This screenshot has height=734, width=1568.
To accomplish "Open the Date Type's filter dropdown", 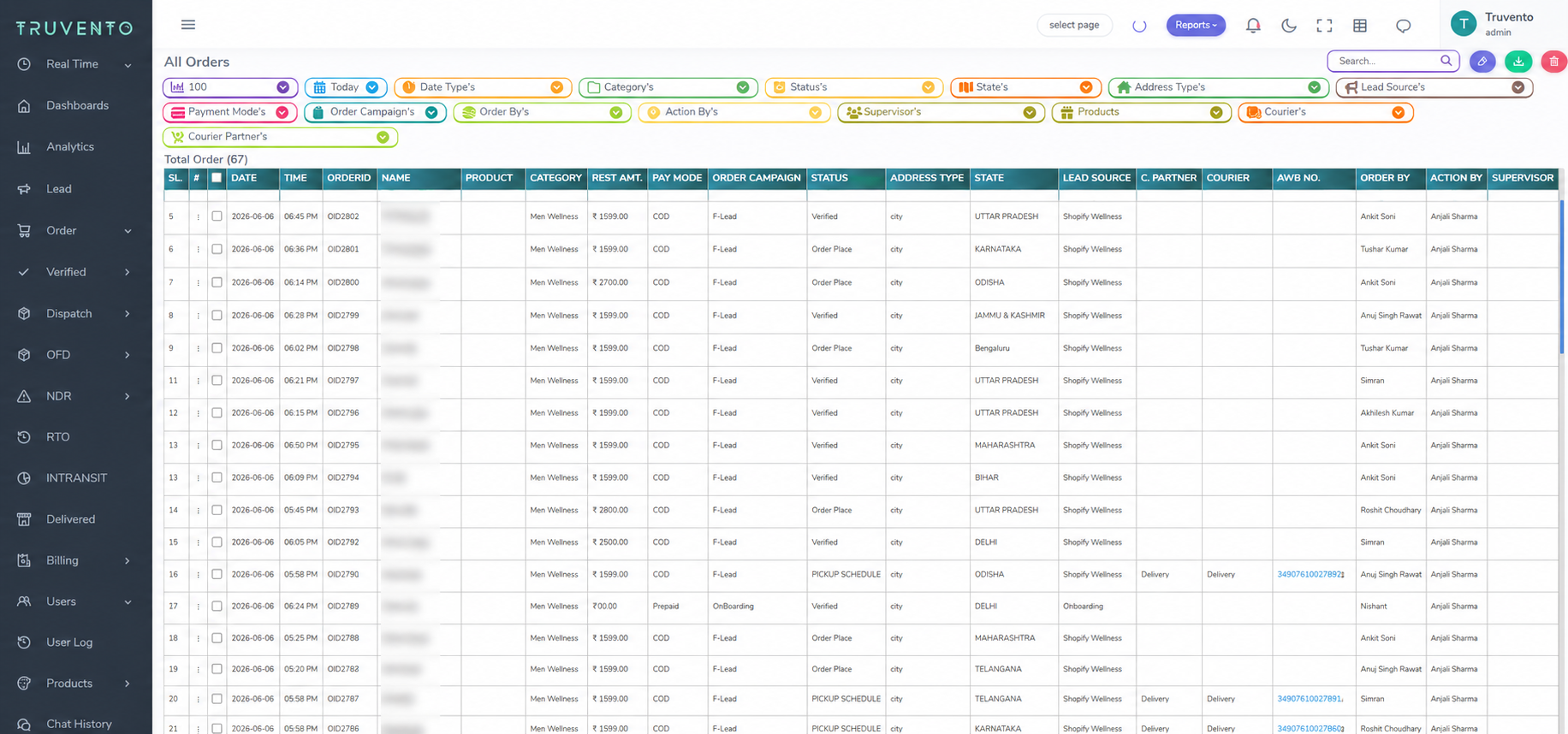I will point(484,87).
